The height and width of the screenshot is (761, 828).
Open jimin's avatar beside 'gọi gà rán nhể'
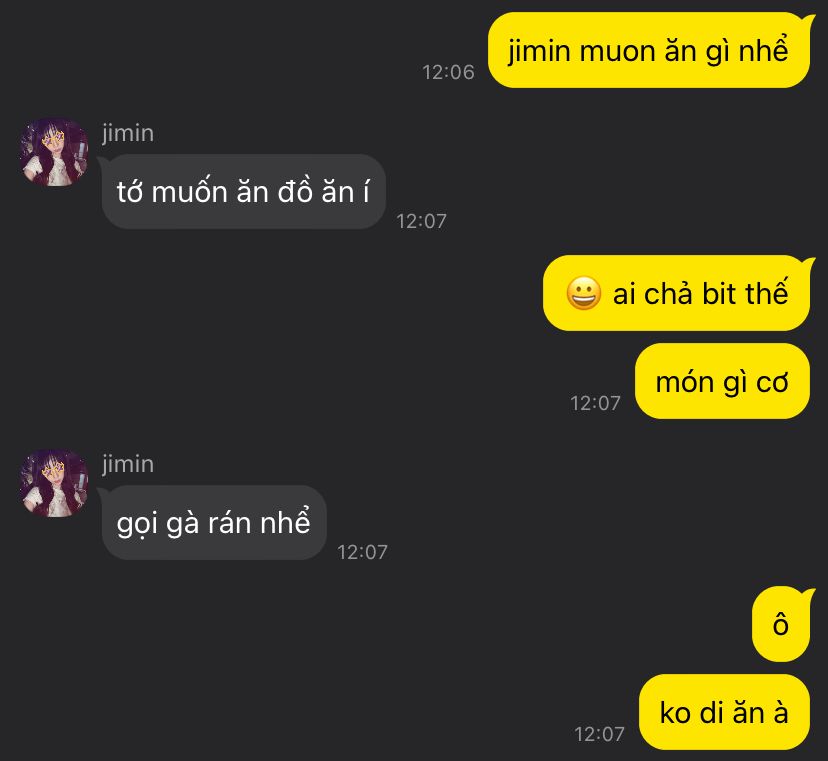54,483
